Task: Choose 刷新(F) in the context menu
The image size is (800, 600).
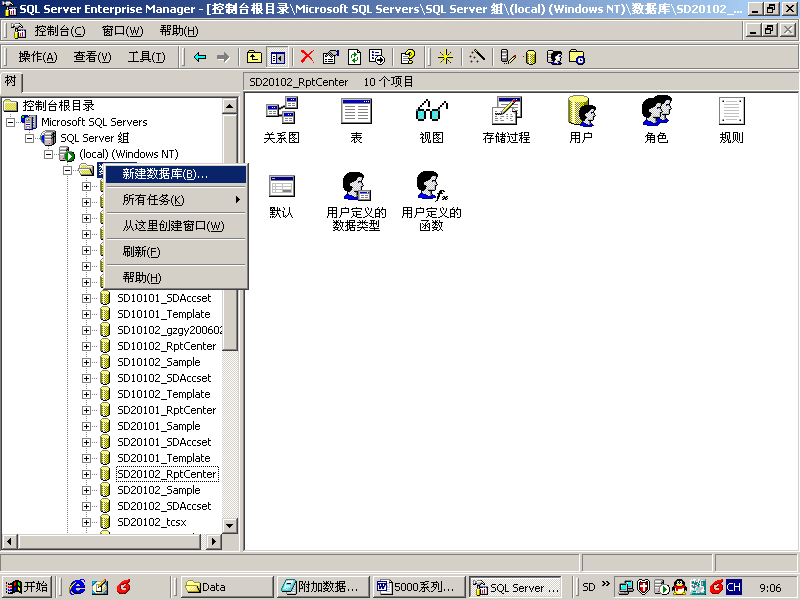Action: point(176,252)
